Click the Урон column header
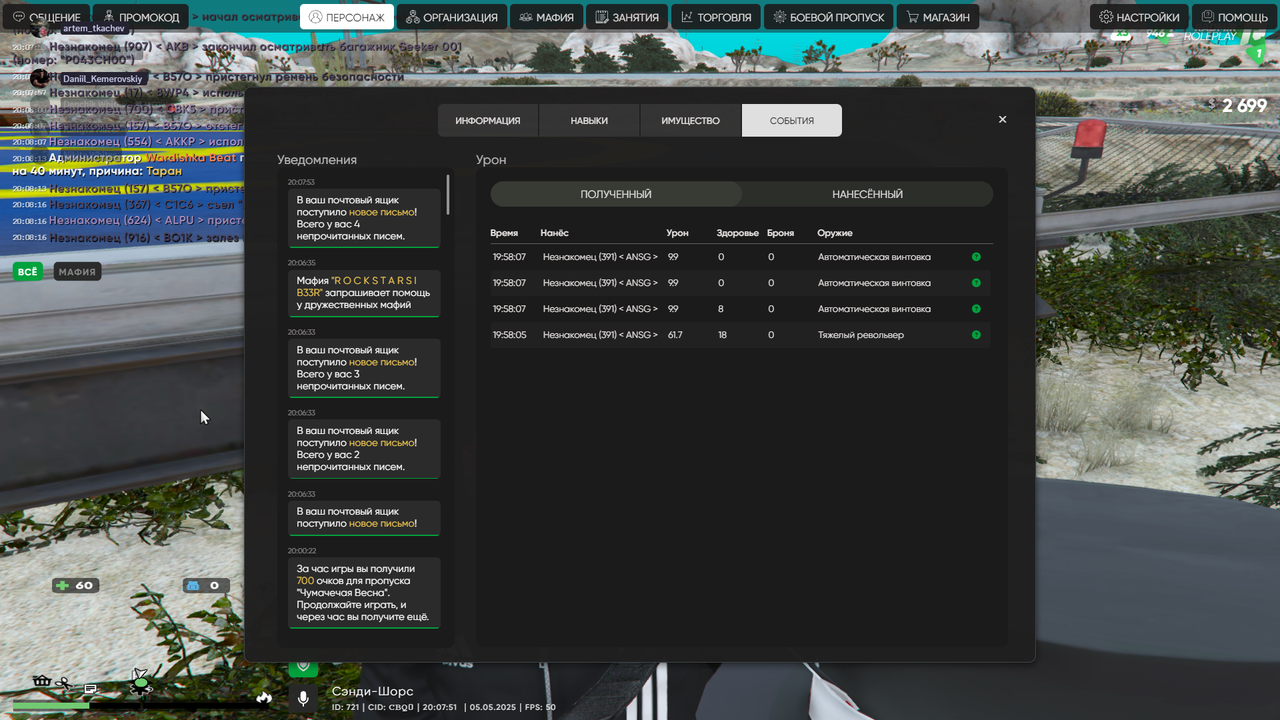Image resolution: width=1280 pixels, height=720 pixels. pos(677,233)
